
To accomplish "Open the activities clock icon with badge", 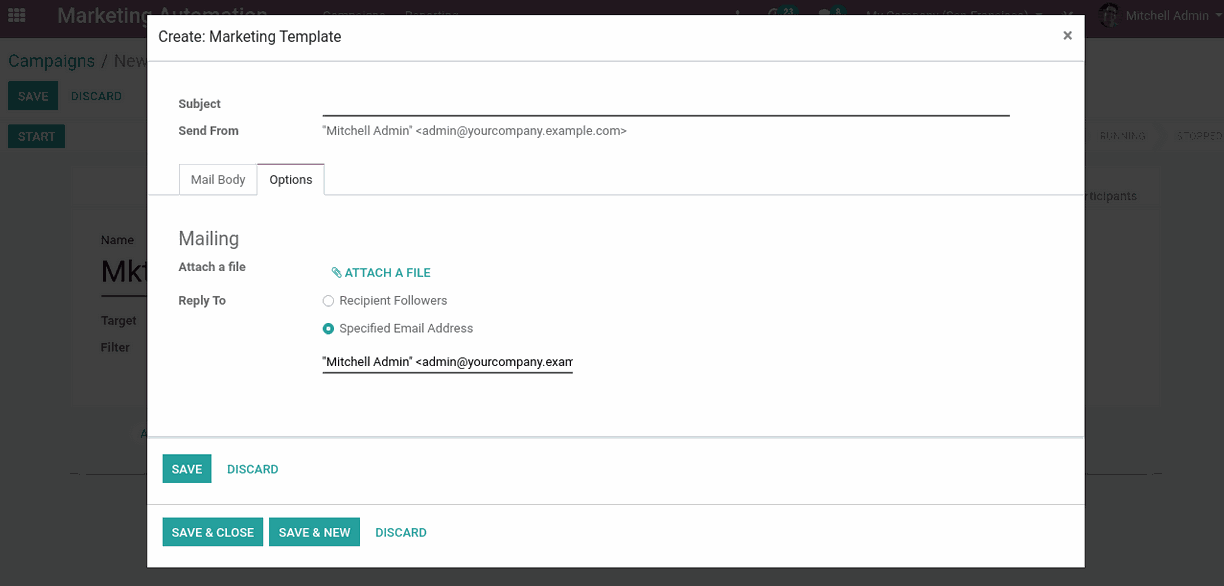I will coord(780,15).
